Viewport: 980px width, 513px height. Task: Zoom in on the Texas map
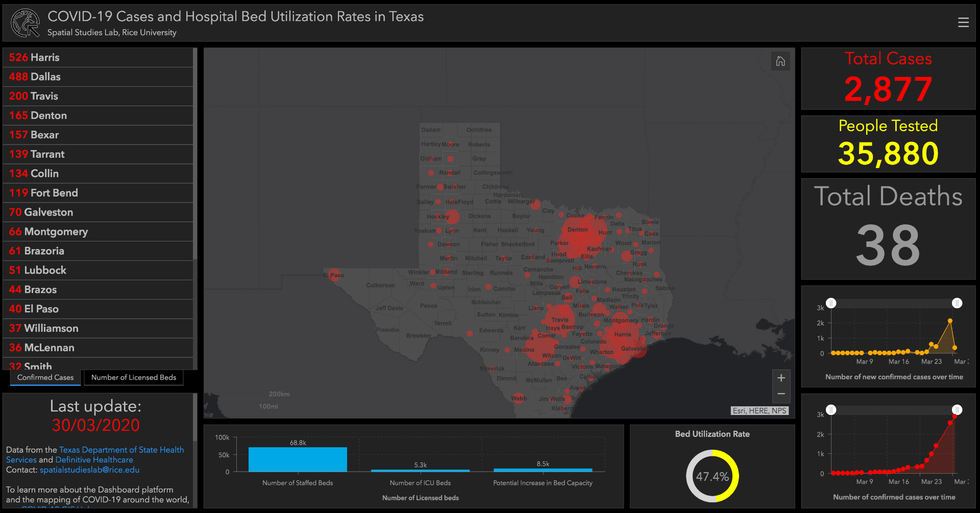tap(781, 378)
